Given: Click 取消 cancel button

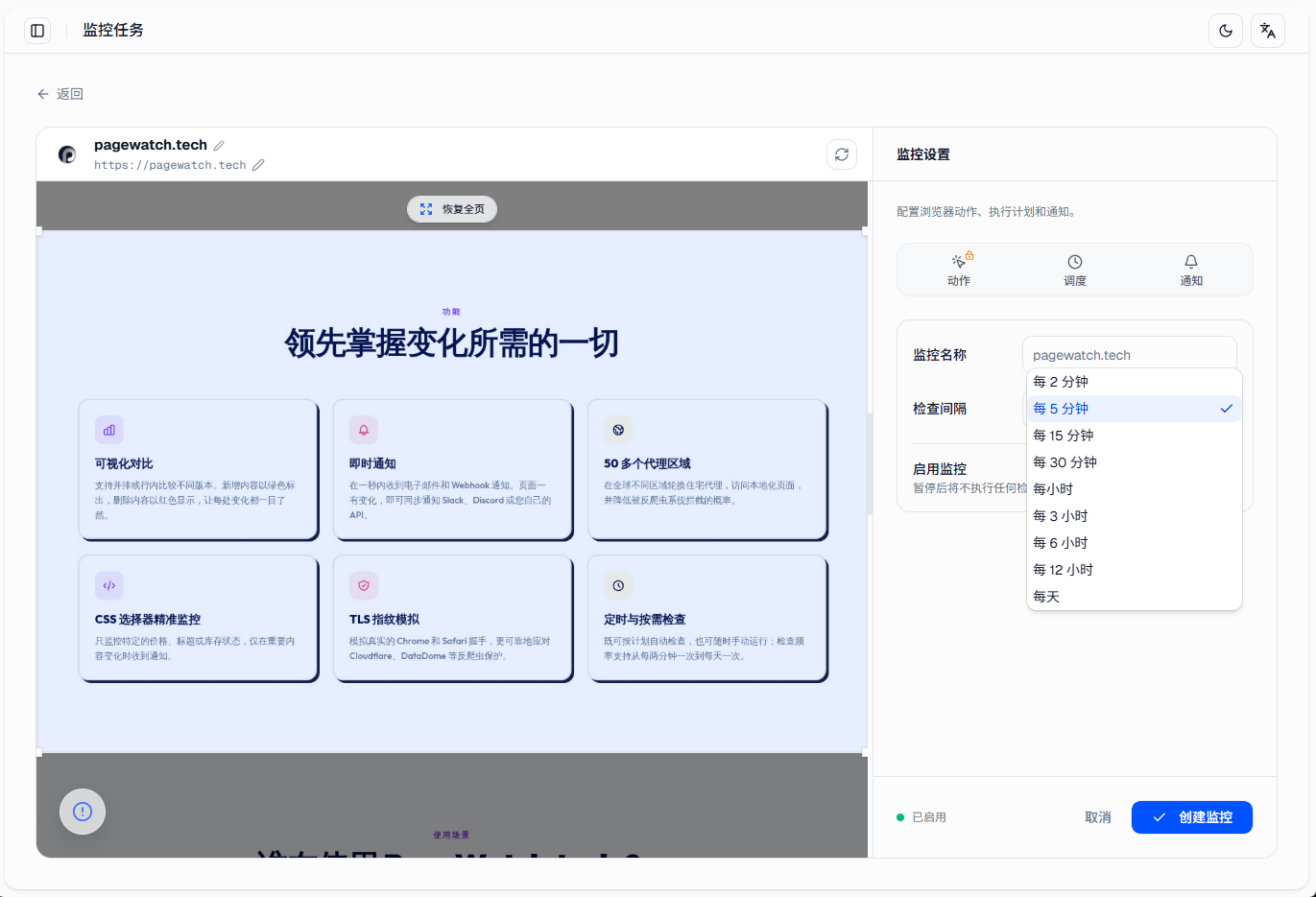Looking at the screenshot, I should tap(1098, 817).
